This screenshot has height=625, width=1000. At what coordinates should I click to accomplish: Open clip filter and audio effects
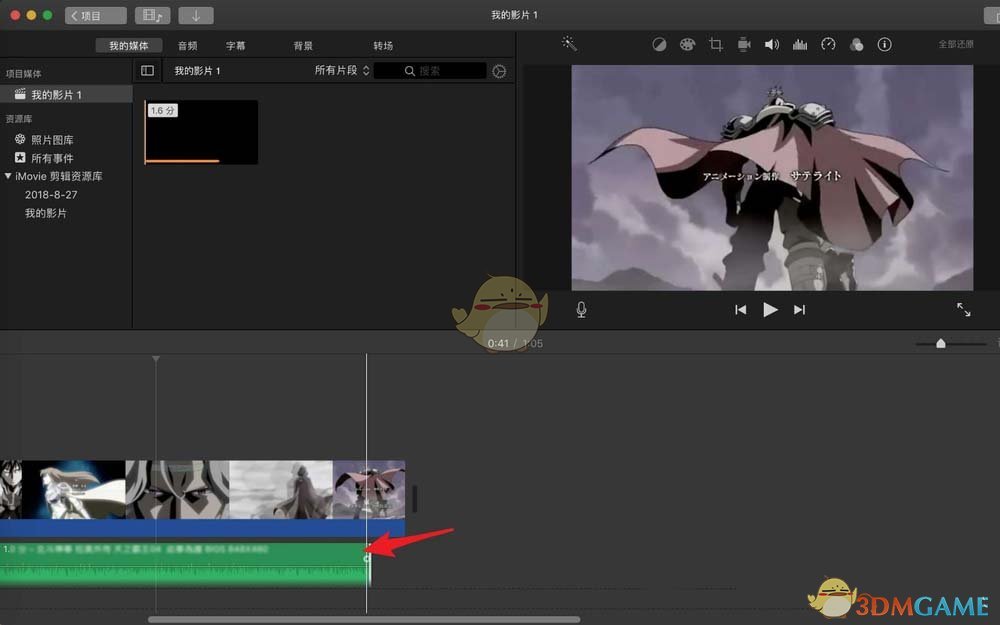coord(857,44)
